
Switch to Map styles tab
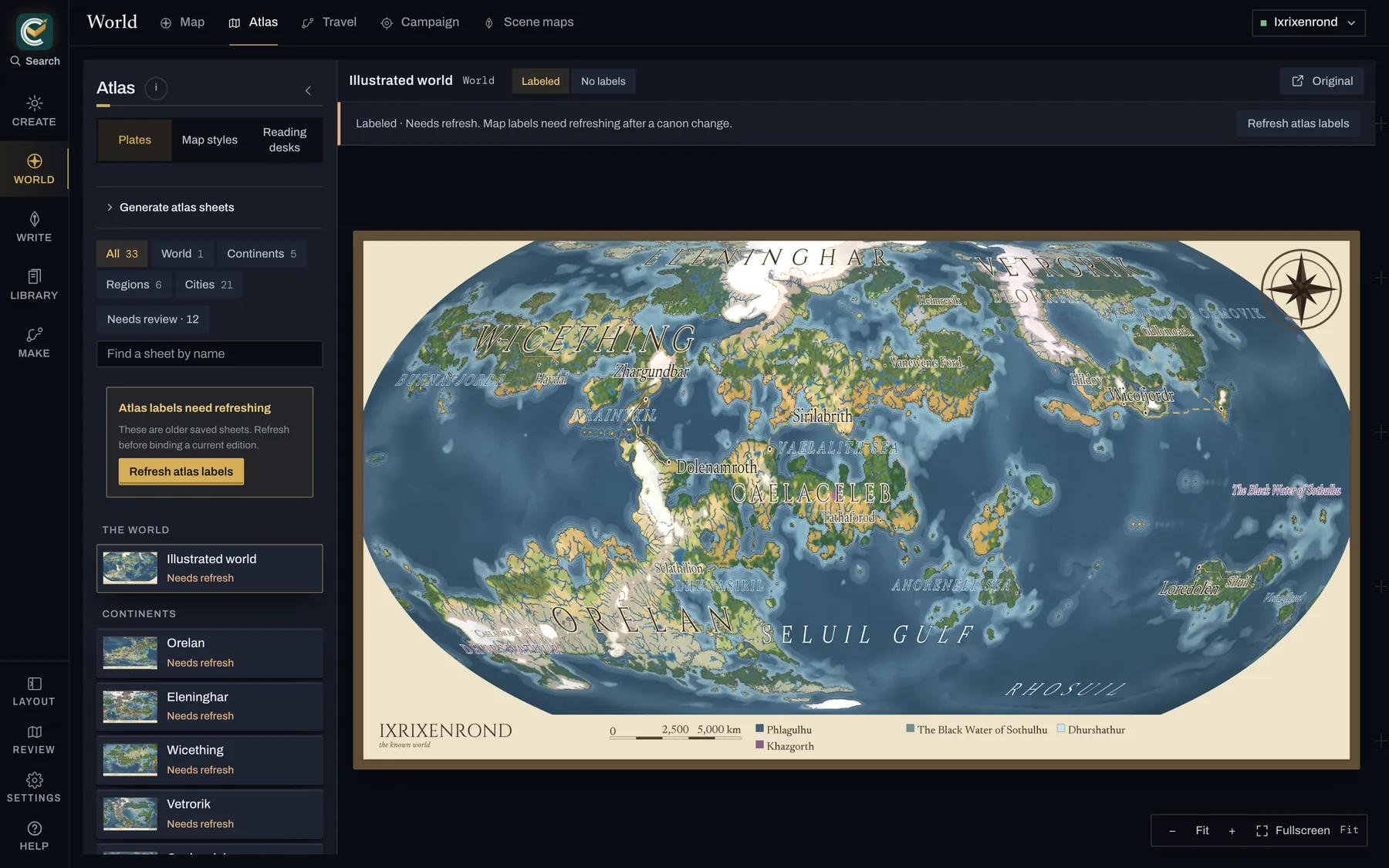(x=210, y=140)
